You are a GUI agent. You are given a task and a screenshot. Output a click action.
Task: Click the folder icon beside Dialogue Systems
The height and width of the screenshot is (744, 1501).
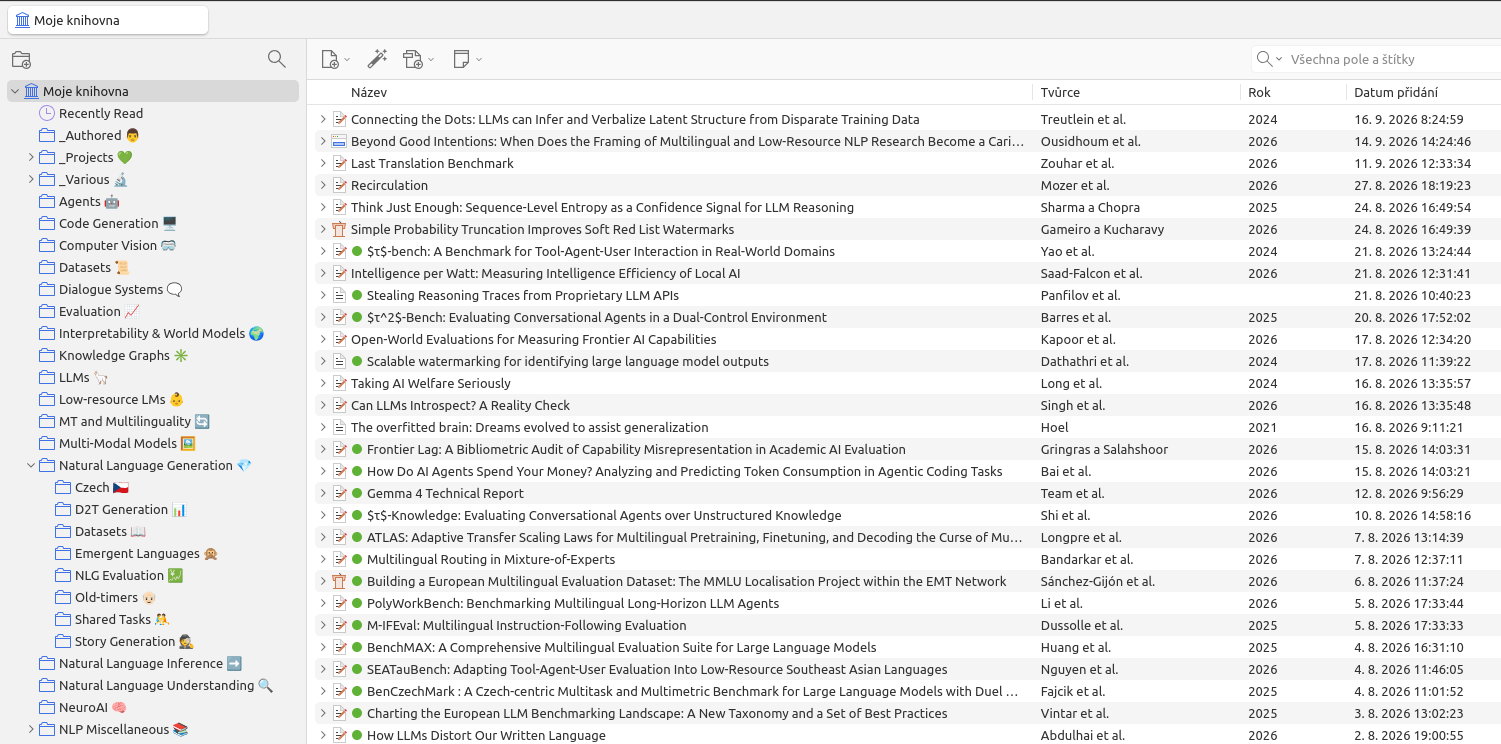pyautogui.click(x=47, y=289)
